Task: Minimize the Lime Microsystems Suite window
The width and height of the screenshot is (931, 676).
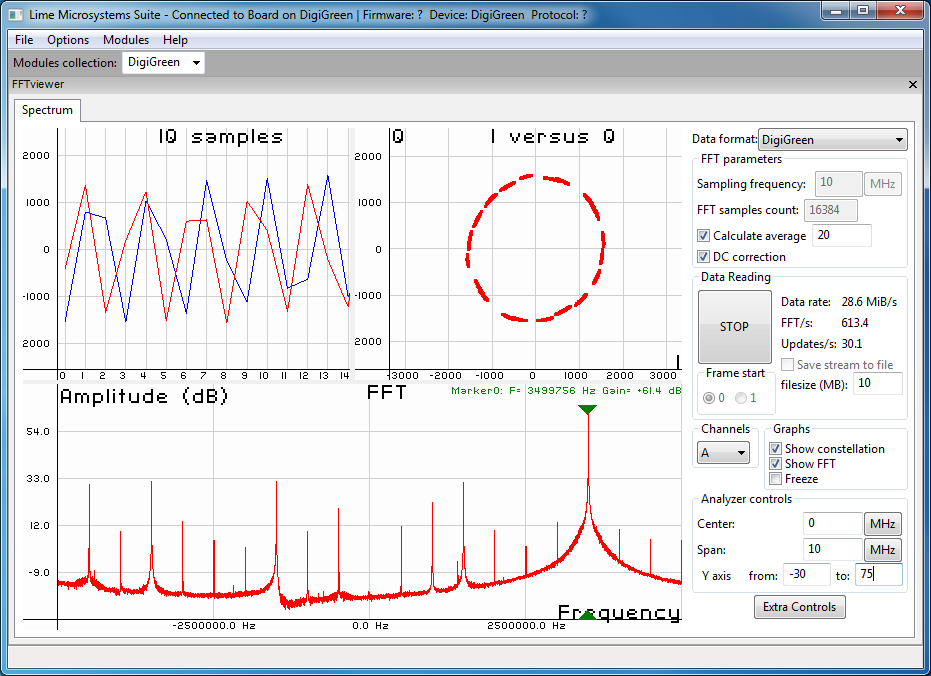Action: (x=837, y=10)
